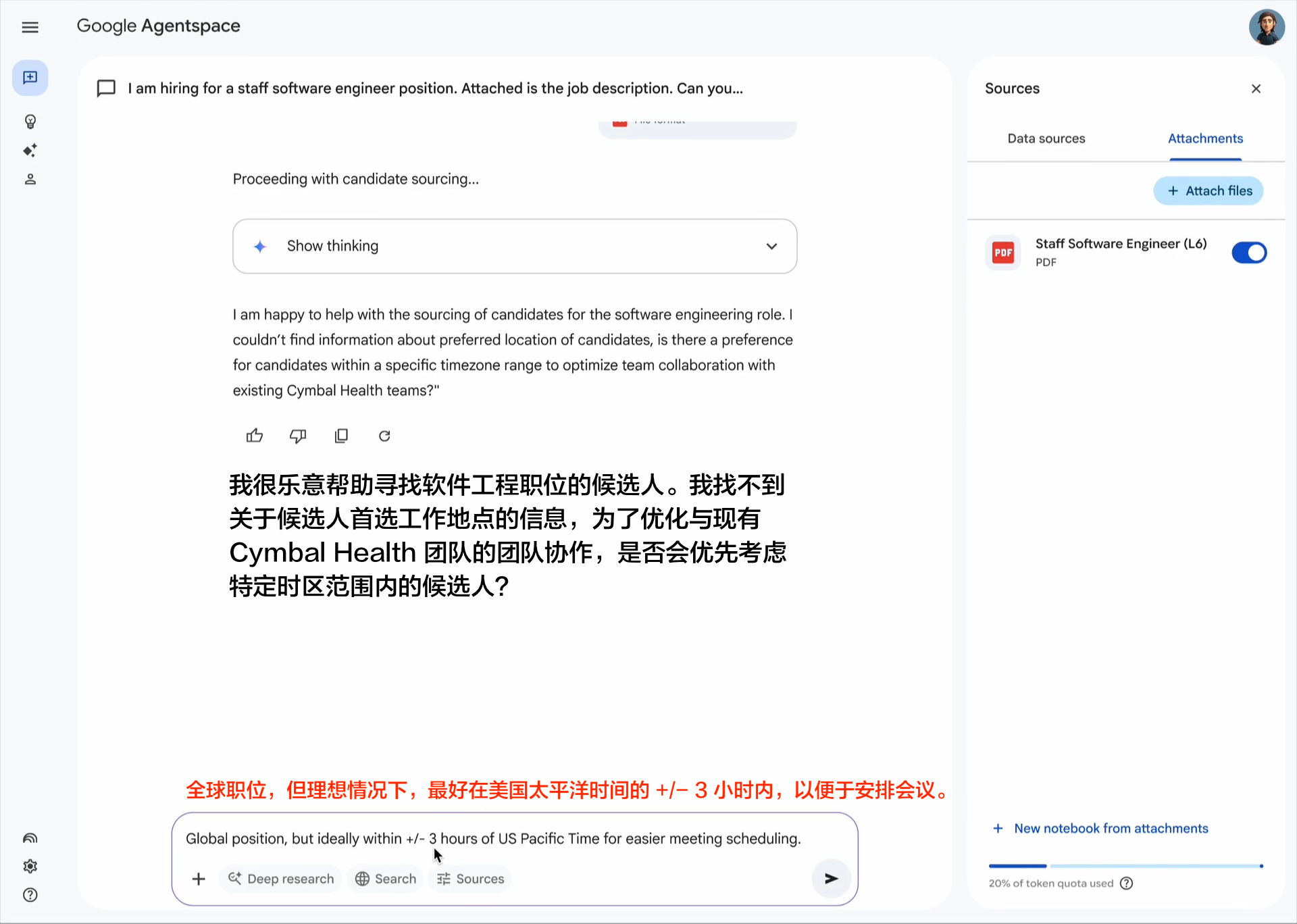Image resolution: width=1297 pixels, height=924 pixels.
Task: Switch to the Data sources tab
Action: (x=1046, y=138)
